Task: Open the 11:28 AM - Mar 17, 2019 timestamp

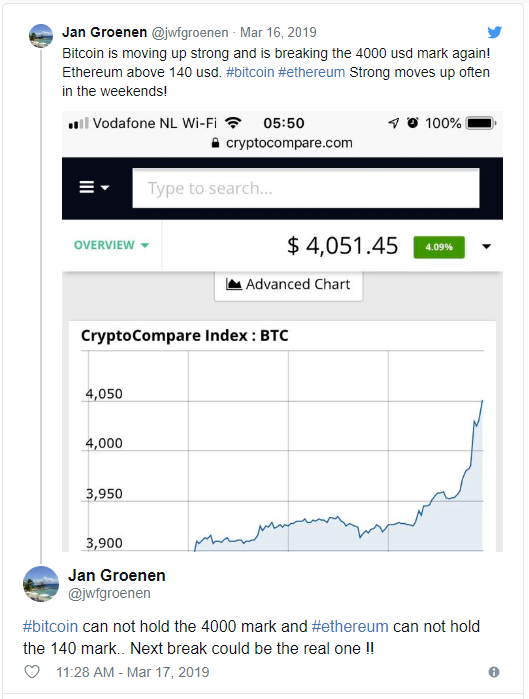Action: point(132,672)
